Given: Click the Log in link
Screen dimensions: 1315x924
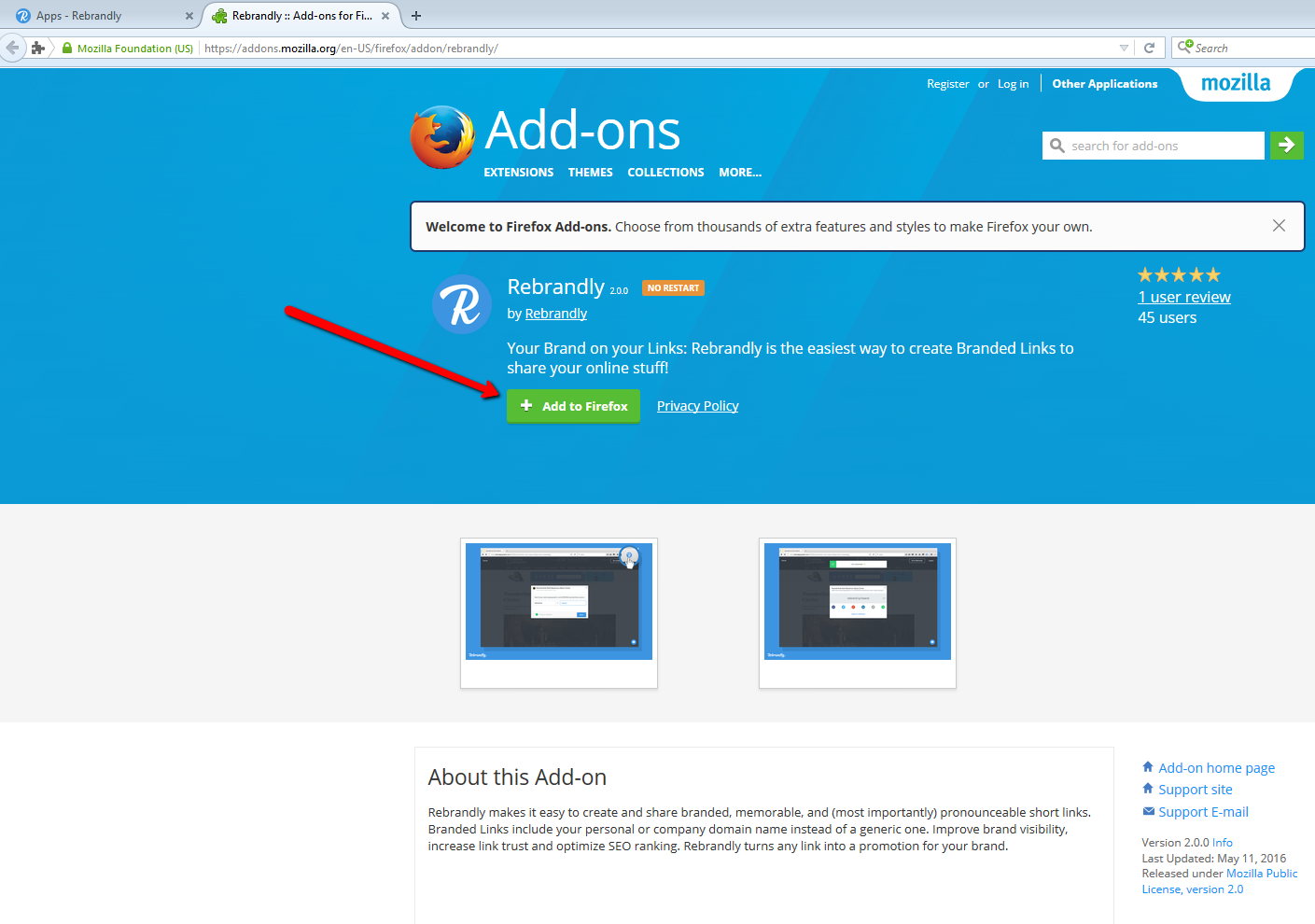Looking at the screenshot, I should click(x=1013, y=84).
